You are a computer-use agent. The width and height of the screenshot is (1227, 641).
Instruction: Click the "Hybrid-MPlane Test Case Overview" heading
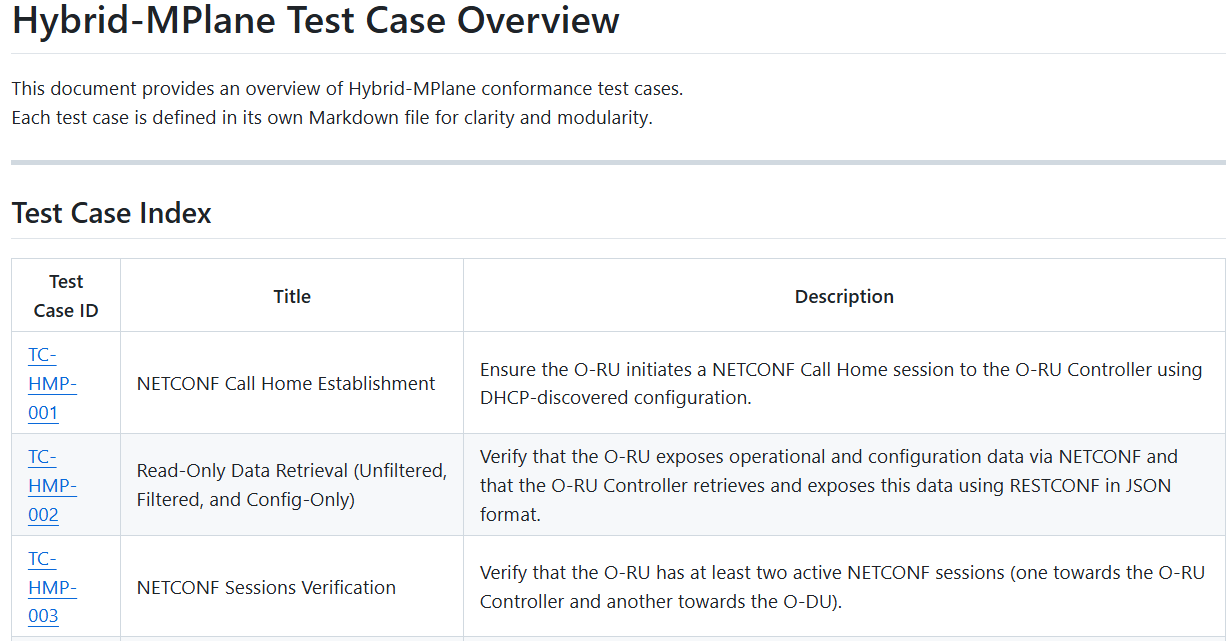click(315, 20)
